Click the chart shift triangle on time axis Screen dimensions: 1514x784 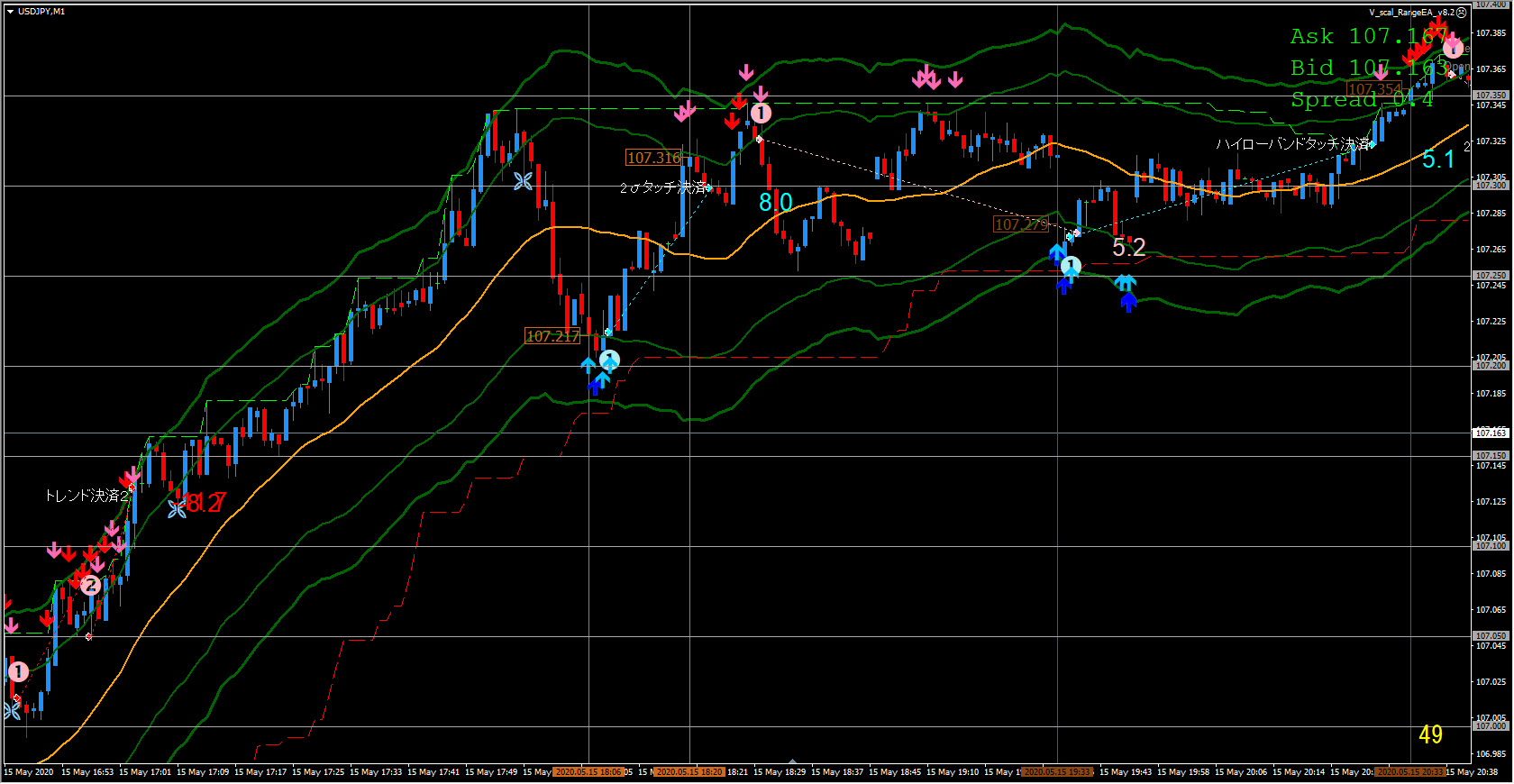click(792, 761)
